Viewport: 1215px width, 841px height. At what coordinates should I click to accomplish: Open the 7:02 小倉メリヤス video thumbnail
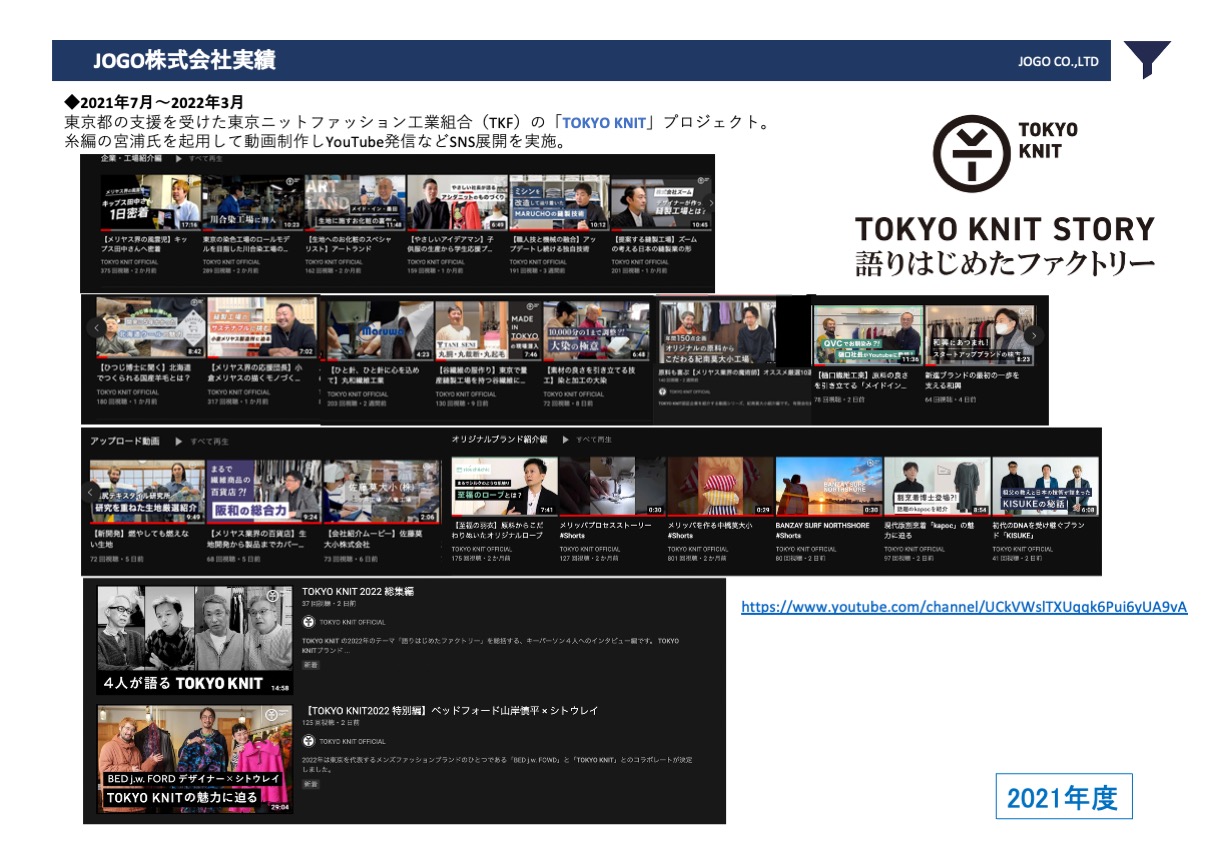tap(262, 328)
